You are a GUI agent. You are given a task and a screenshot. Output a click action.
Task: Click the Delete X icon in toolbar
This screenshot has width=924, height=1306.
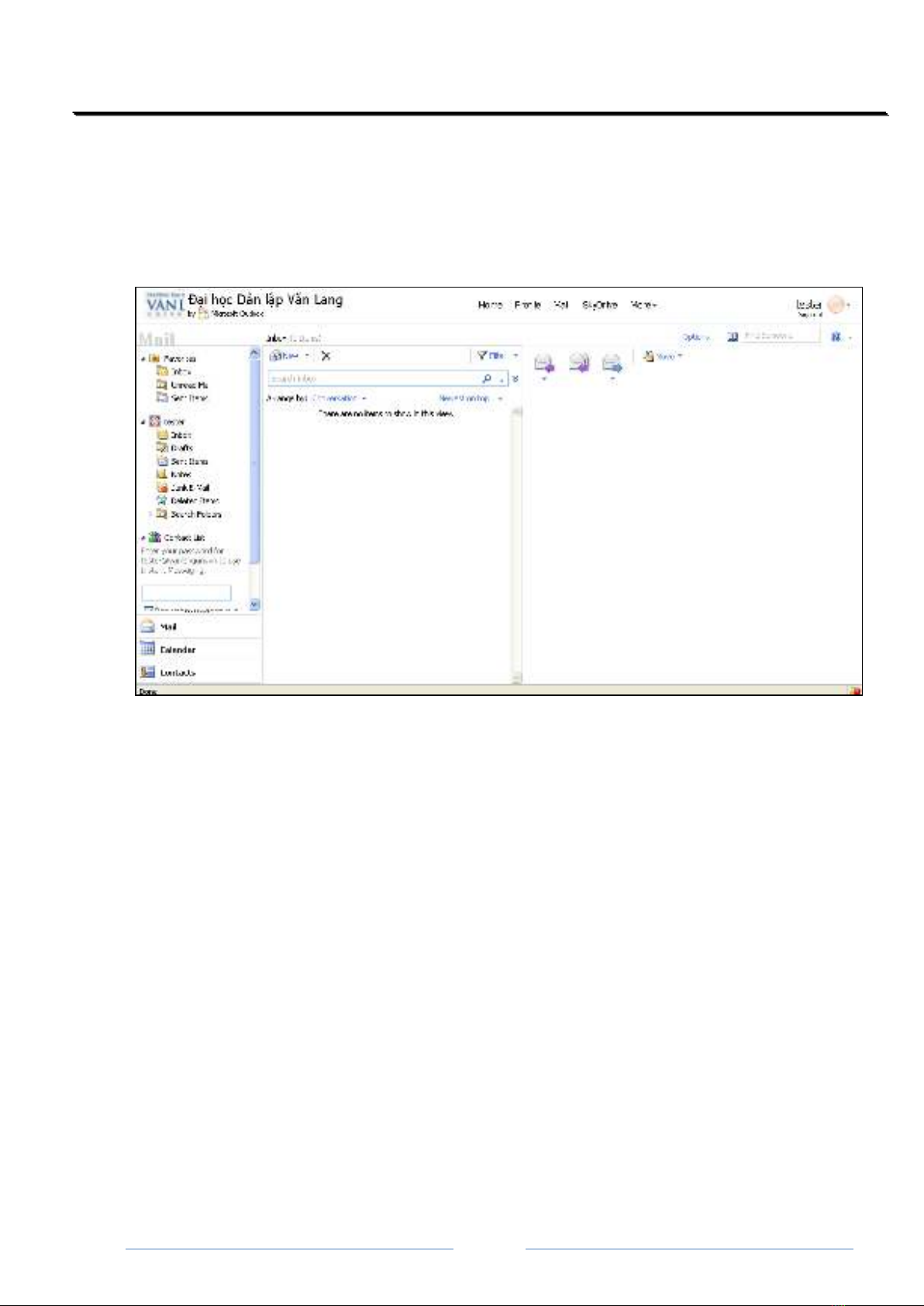[326, 356]
